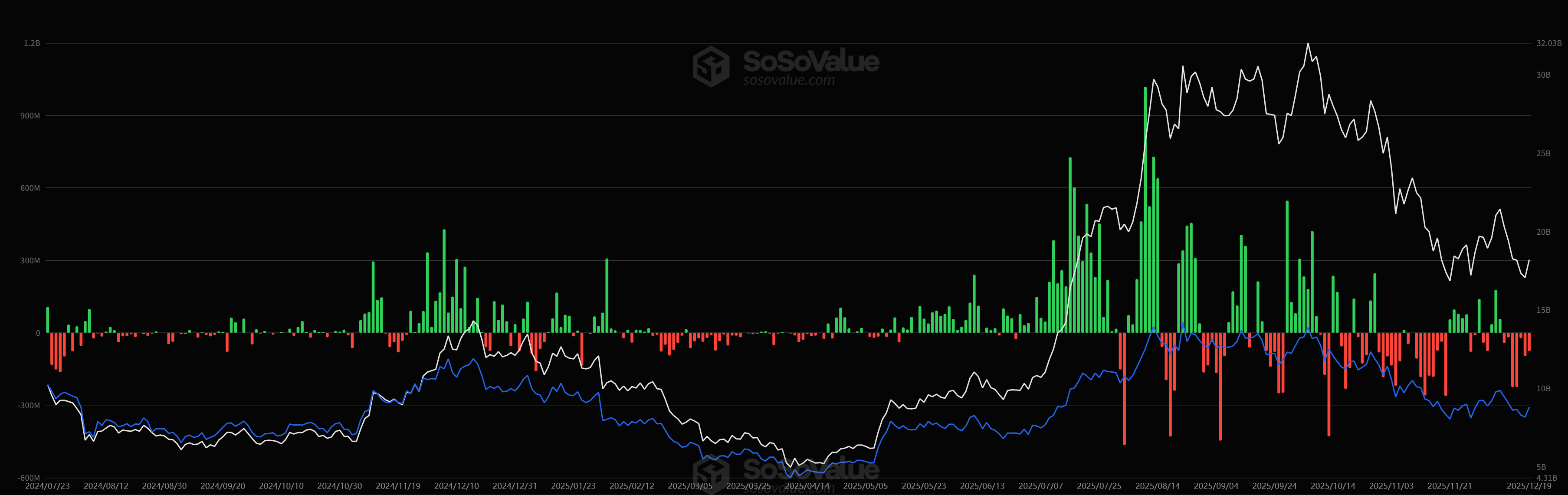Click the SoSoValue cube logo at bottom
This screenshot has height=495, width=1568.
point(710,474)
